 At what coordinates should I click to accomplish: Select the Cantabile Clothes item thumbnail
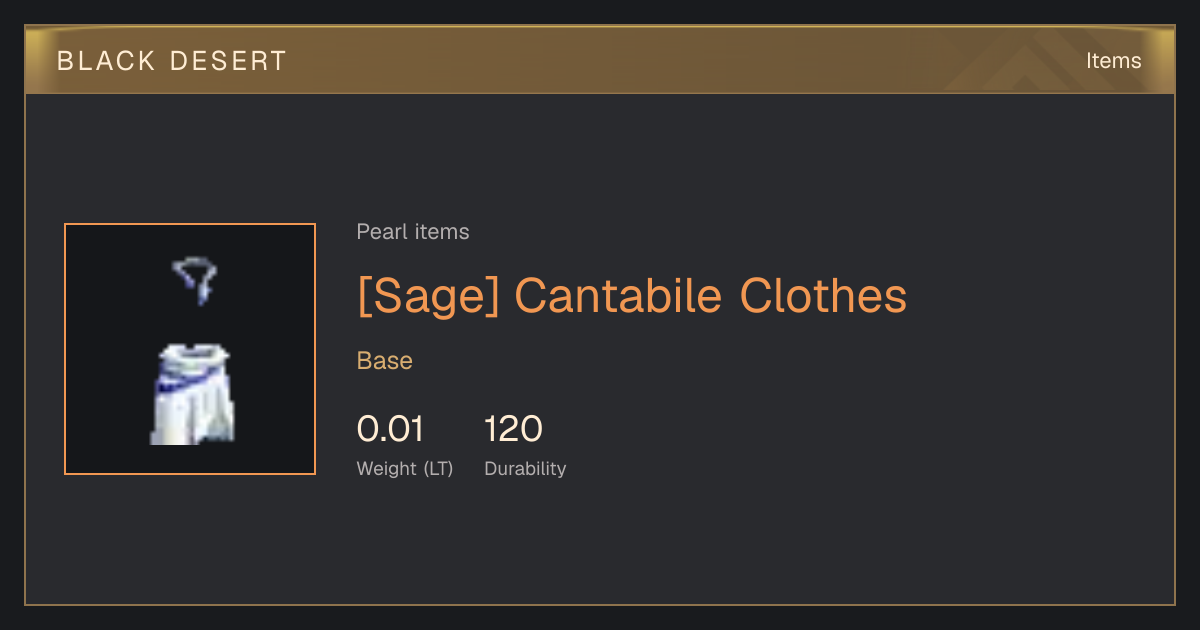[190, 349]
